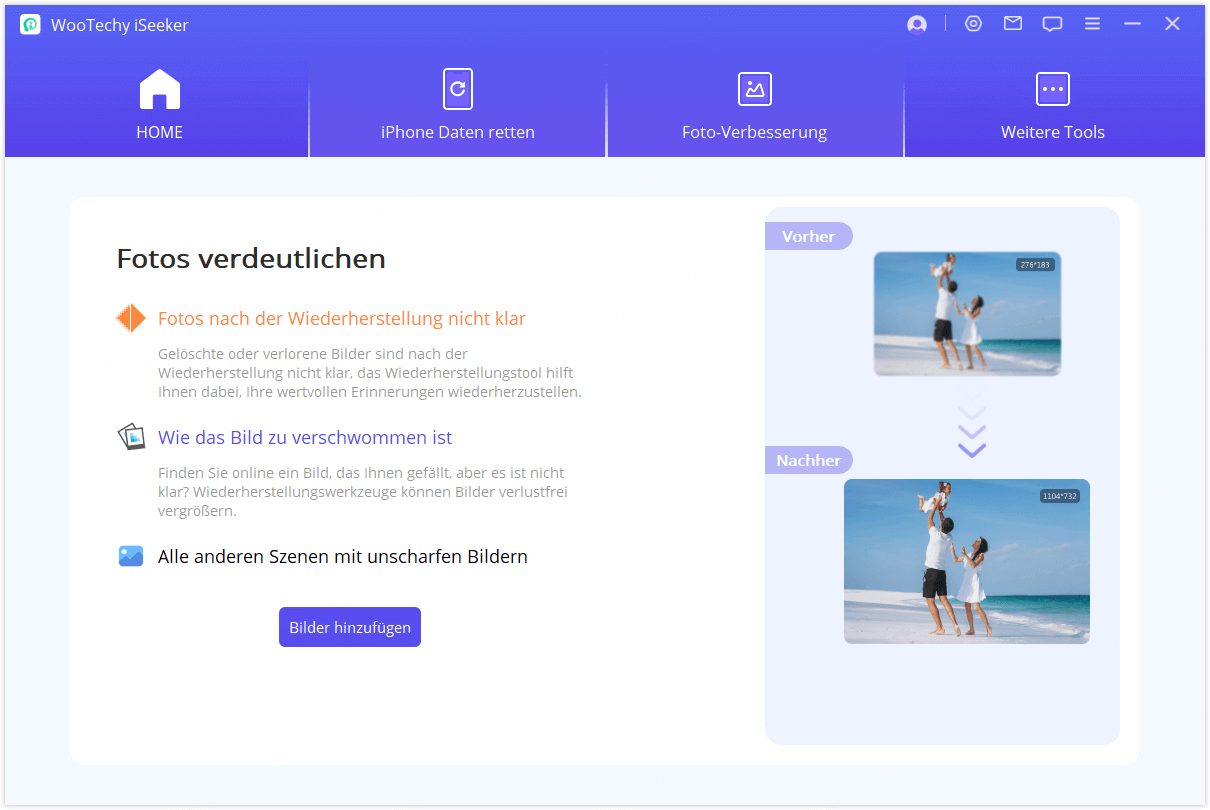Screen dimensions: 1210x810
Task: Click the orange diamond bullet icon
Action: (x=131, y=317)
